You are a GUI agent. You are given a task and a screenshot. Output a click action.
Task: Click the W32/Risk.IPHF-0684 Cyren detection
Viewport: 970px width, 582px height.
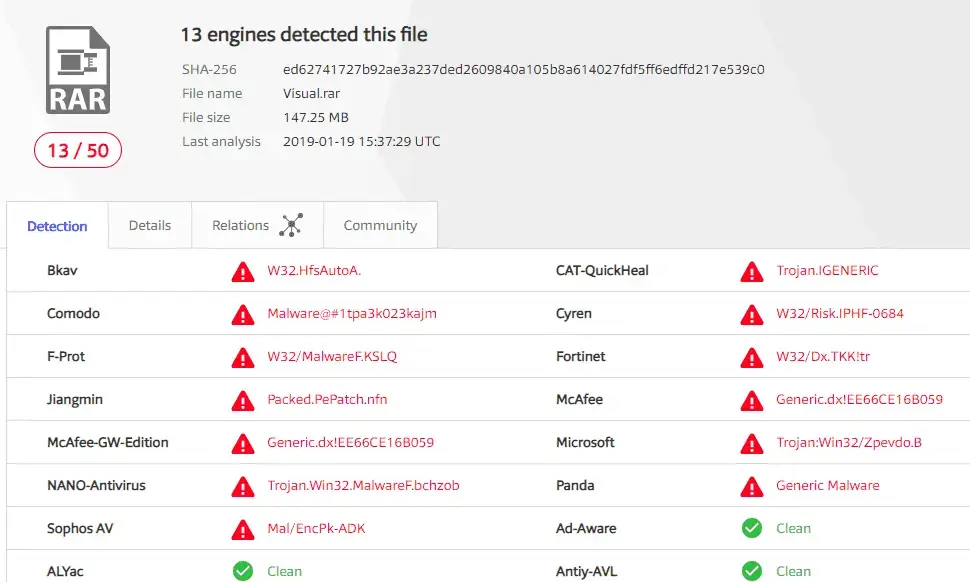839,314
